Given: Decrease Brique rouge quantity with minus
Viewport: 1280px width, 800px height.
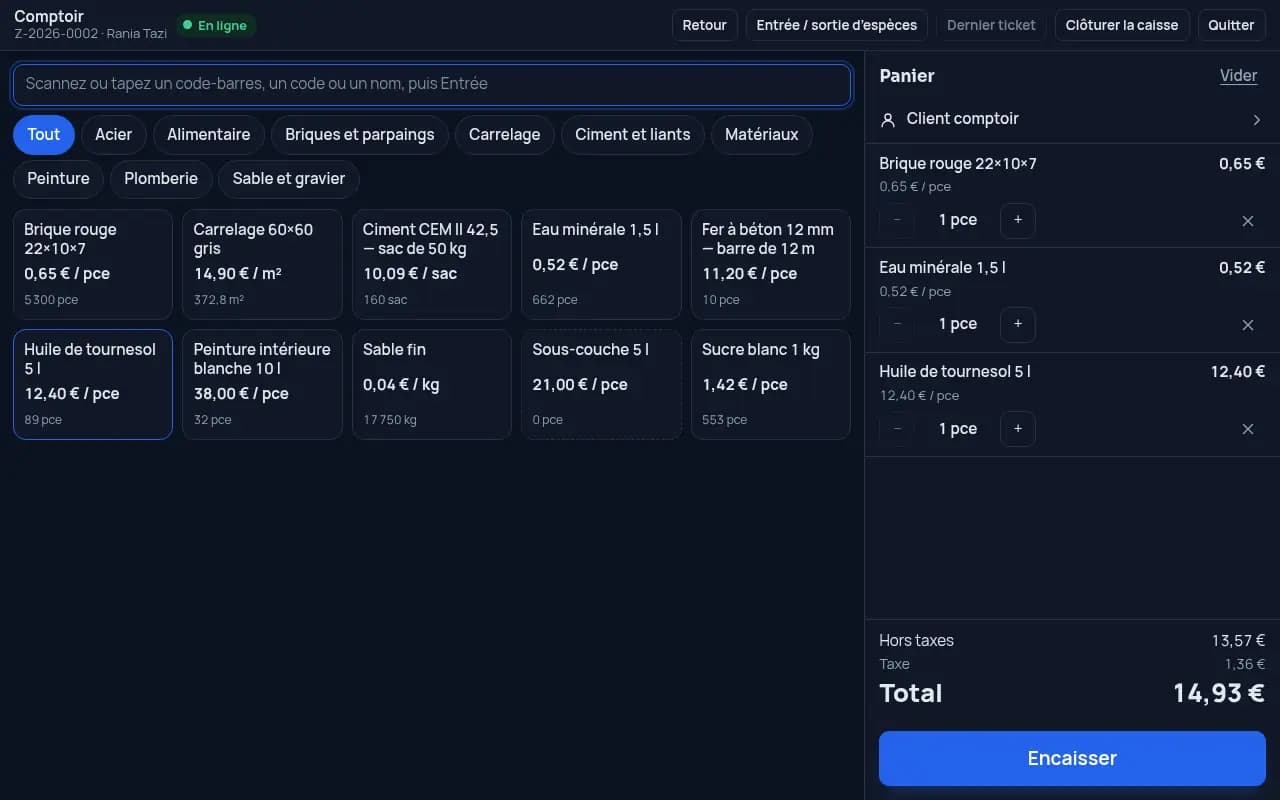Looking at the screenshot, I should 897,220.
